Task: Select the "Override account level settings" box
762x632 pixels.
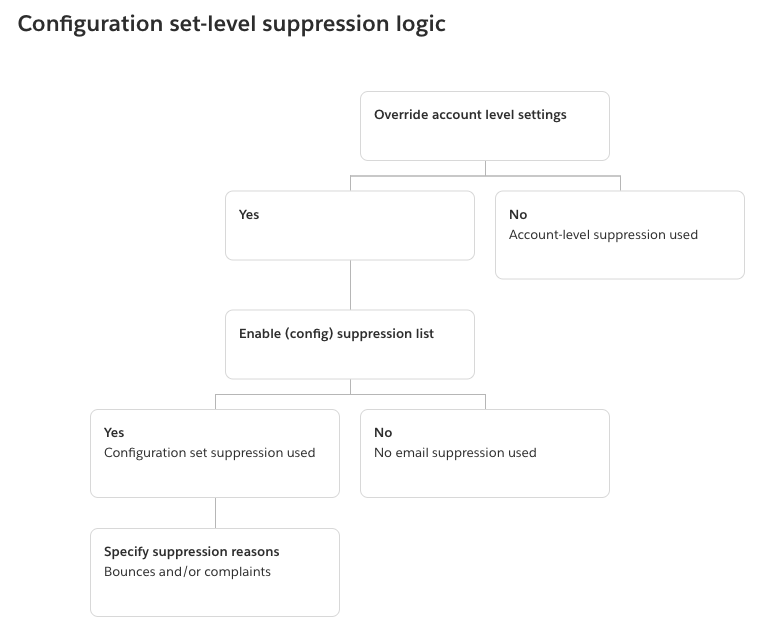Action: pyautogui.click(x=484, y=126)
